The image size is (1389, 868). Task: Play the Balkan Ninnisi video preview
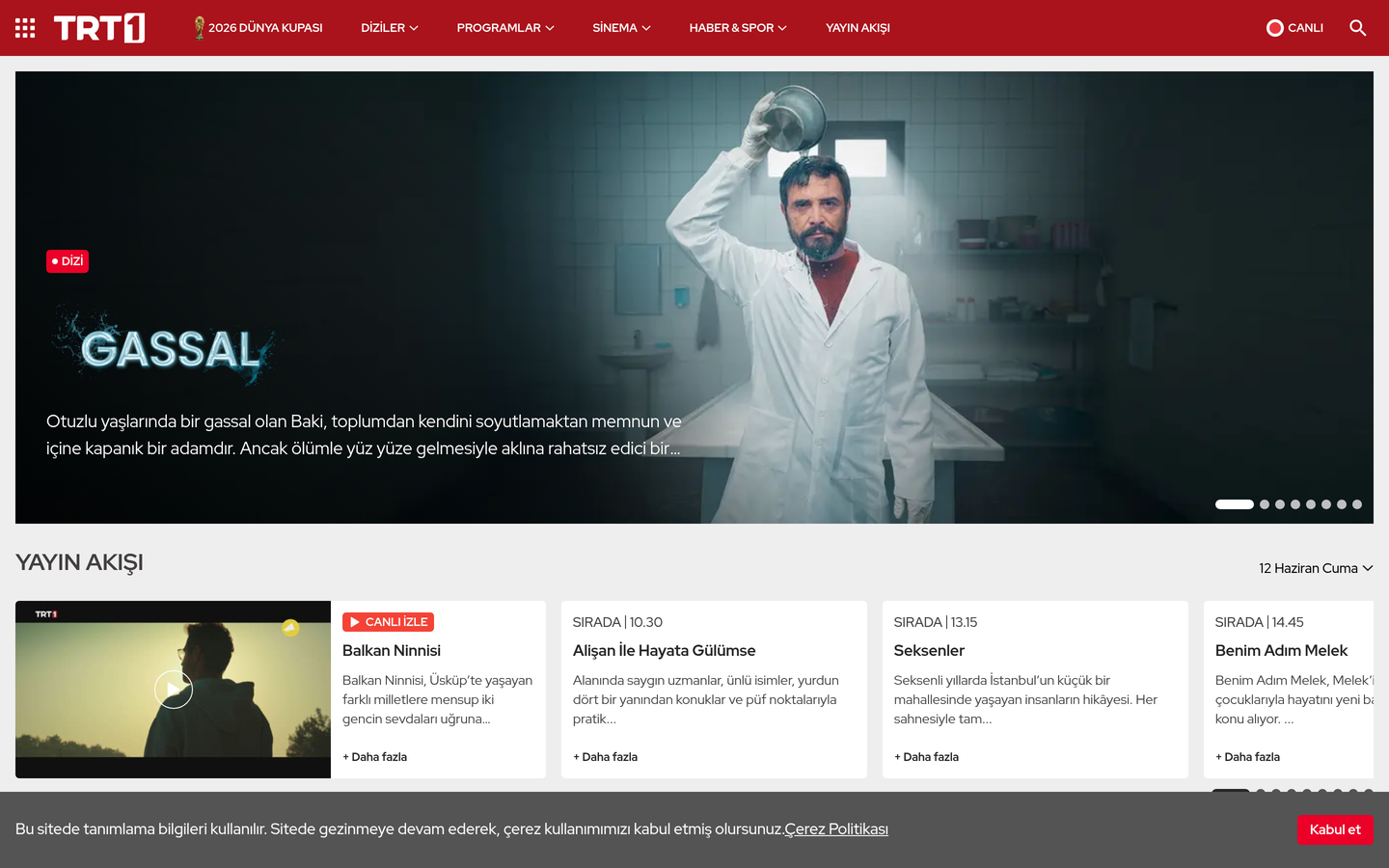[174, 690]
